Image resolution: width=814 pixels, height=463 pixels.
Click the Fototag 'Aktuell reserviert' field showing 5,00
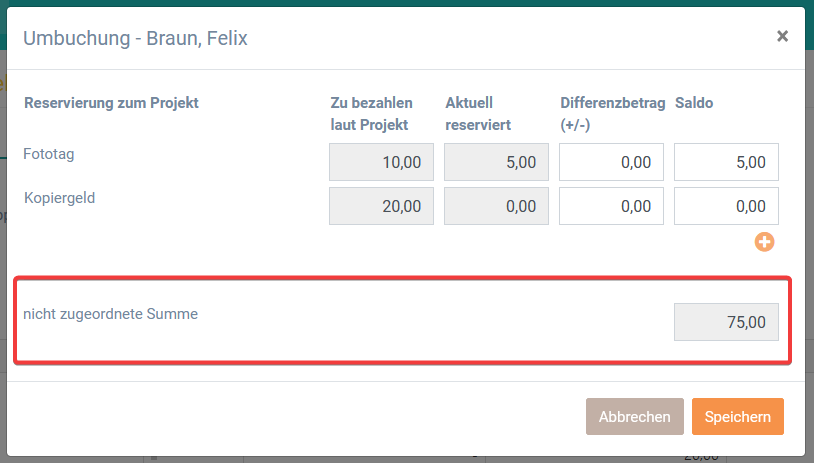coord(496,162)
